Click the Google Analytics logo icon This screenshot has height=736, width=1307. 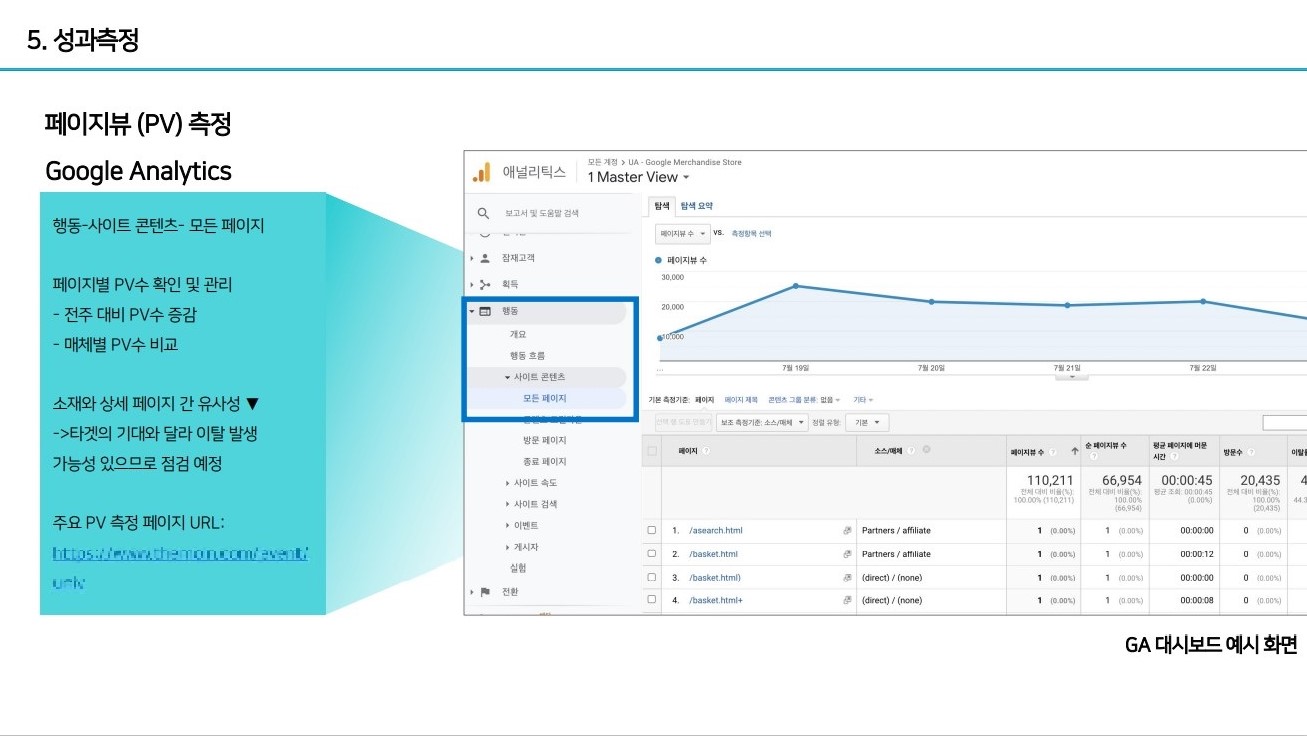click(x=482, y=172)
